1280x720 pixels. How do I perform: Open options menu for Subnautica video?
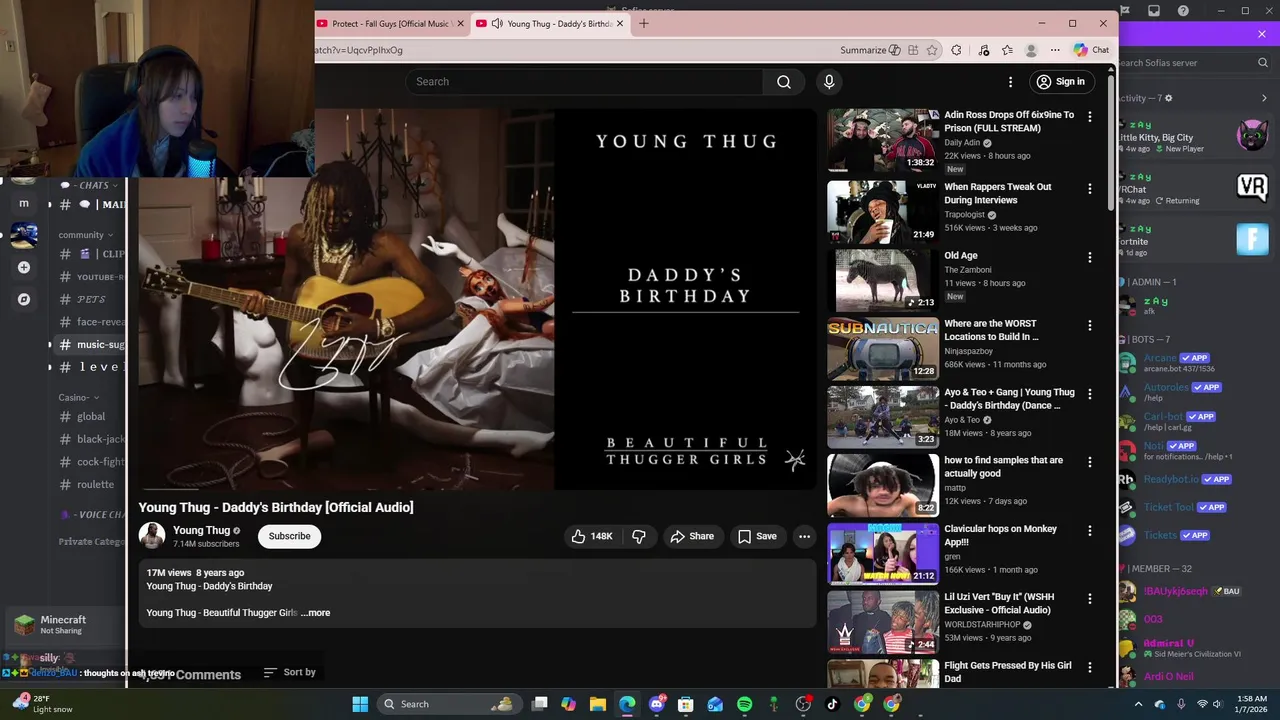tap(1089, 325)
